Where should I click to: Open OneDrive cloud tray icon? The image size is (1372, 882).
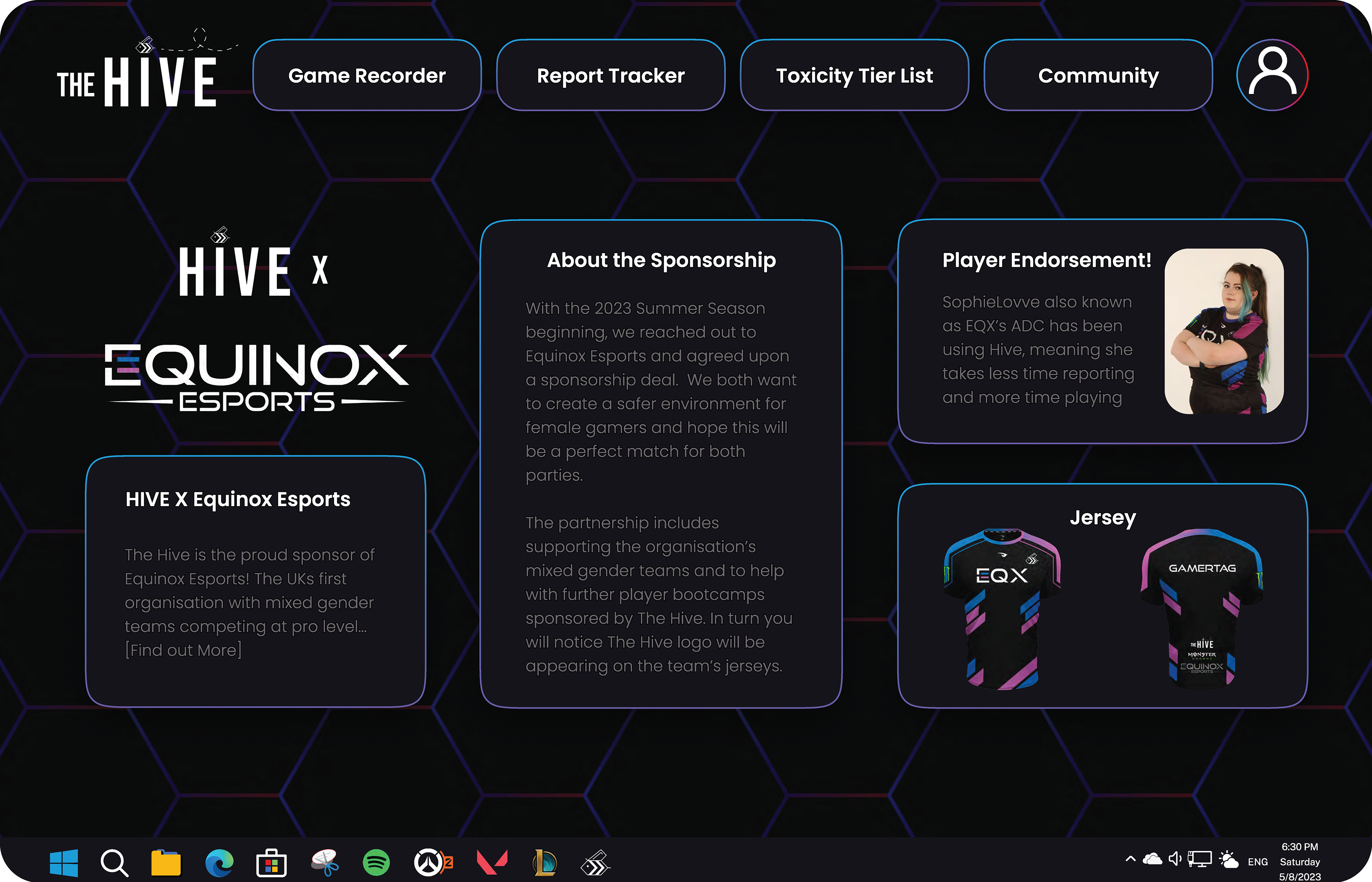point(1152,858)
